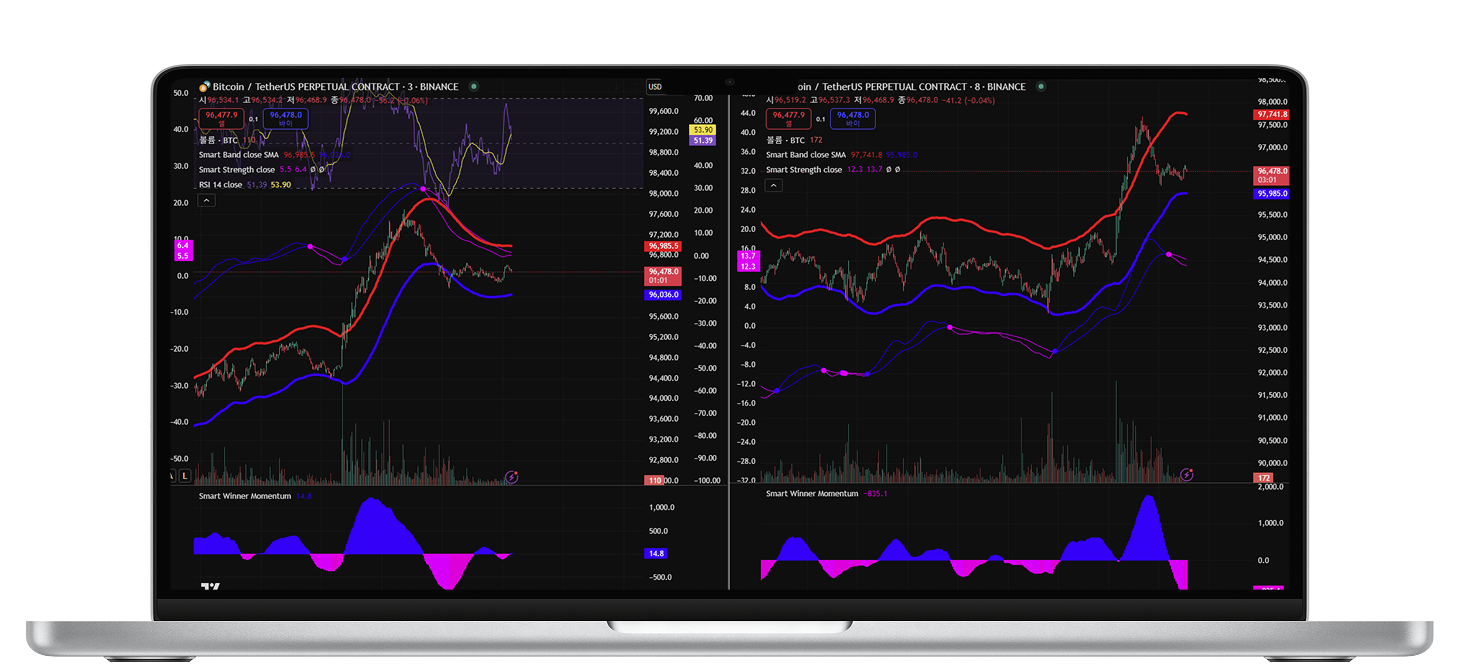Viewport: 1460px width, 668px height.
Task: Open the USD currency selector
Action: (655, 87)
